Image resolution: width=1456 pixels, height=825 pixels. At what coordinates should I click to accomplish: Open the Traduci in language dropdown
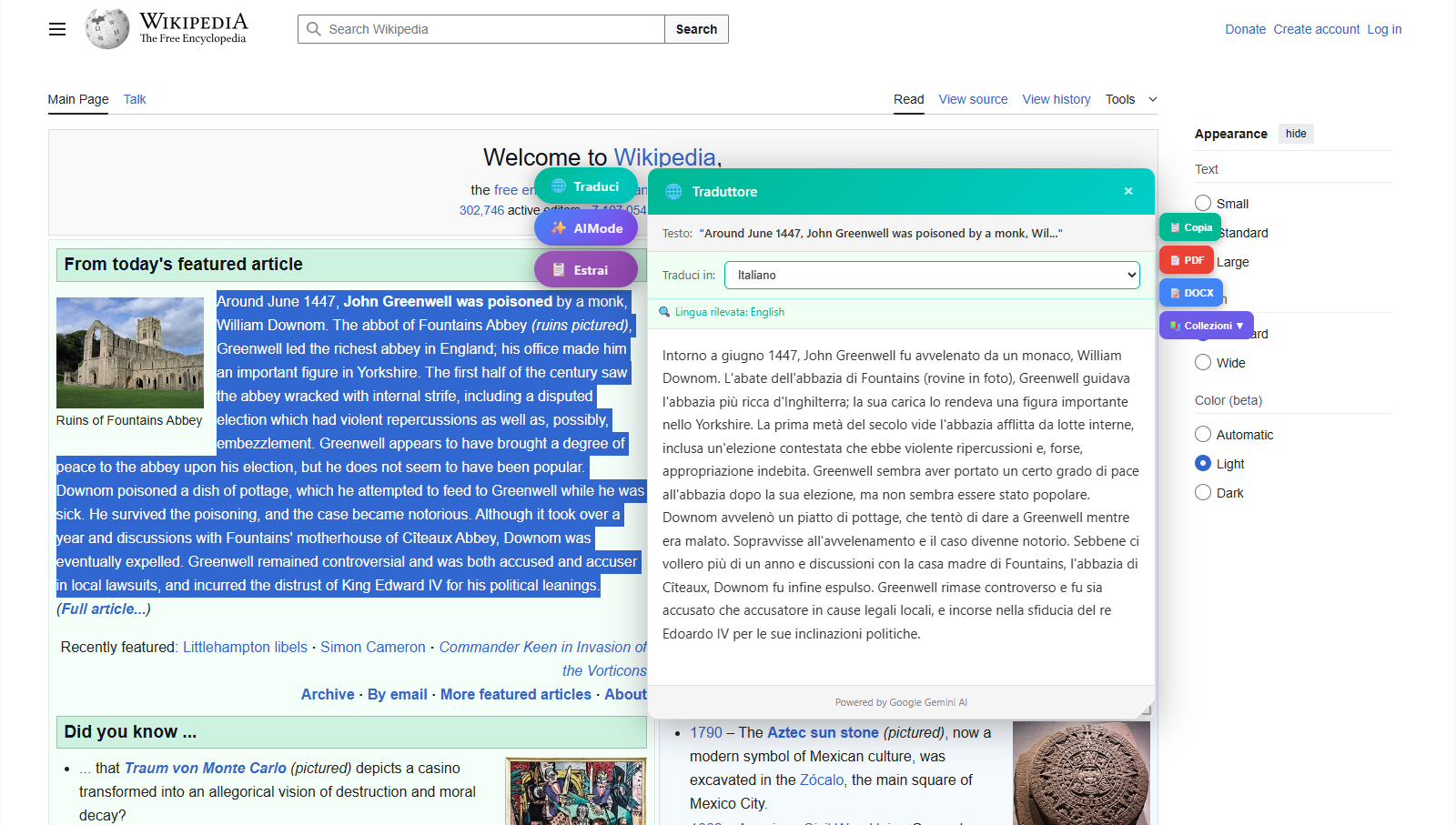tap(931, 275)
